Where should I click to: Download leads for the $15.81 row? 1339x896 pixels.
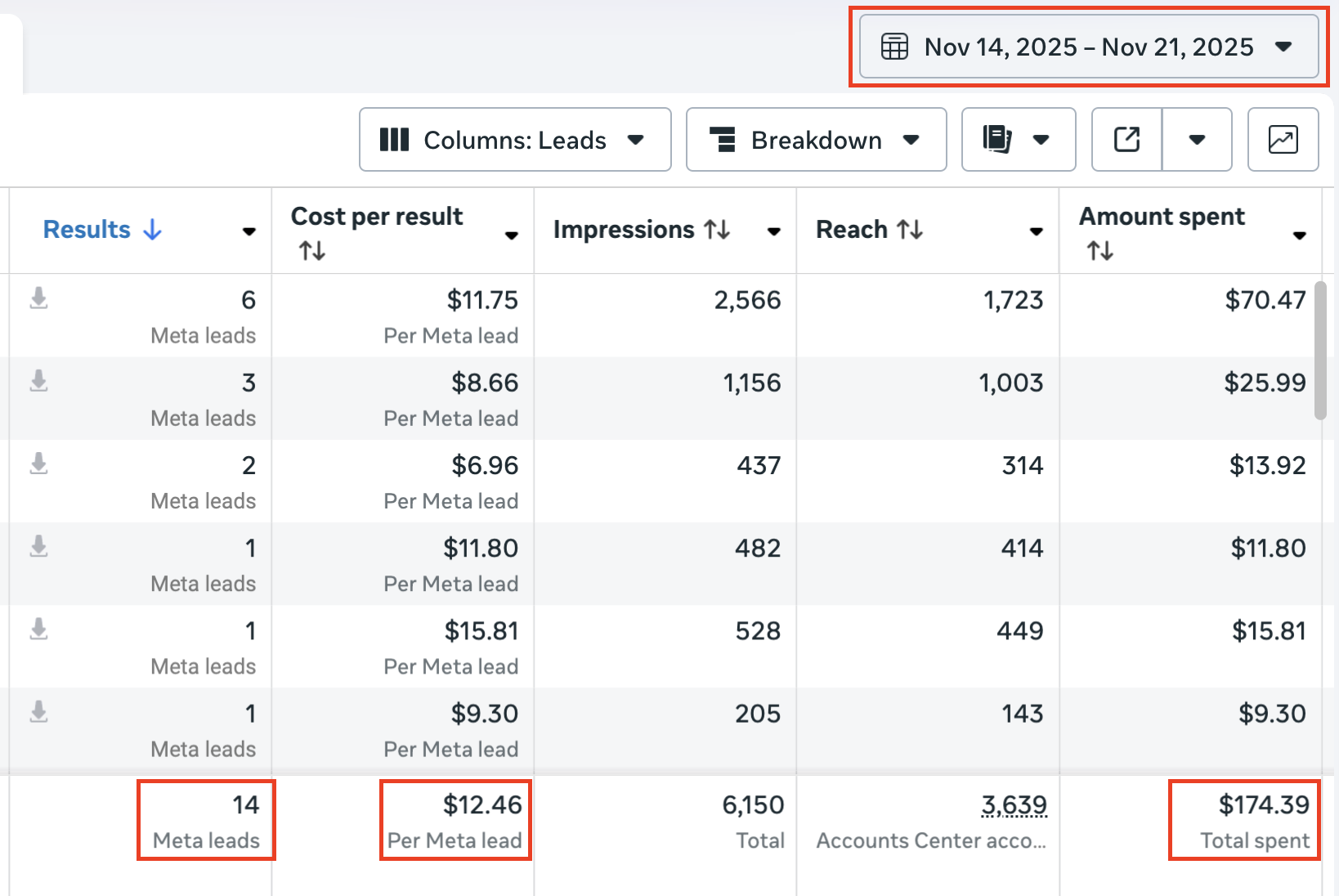[38, 629]
